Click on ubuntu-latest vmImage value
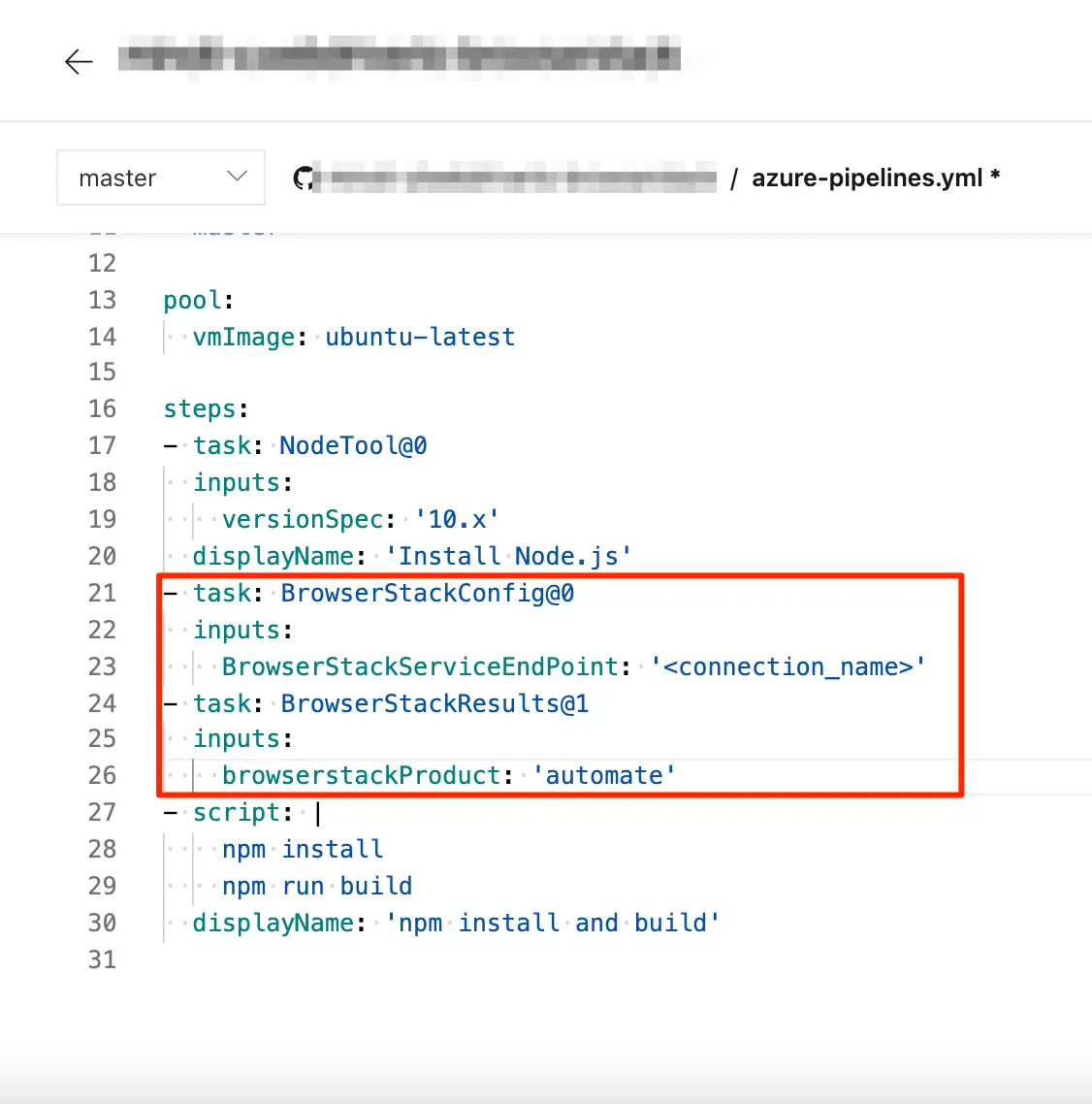The height and width of the screenshot is (1104, 1092). click(420, 337)
